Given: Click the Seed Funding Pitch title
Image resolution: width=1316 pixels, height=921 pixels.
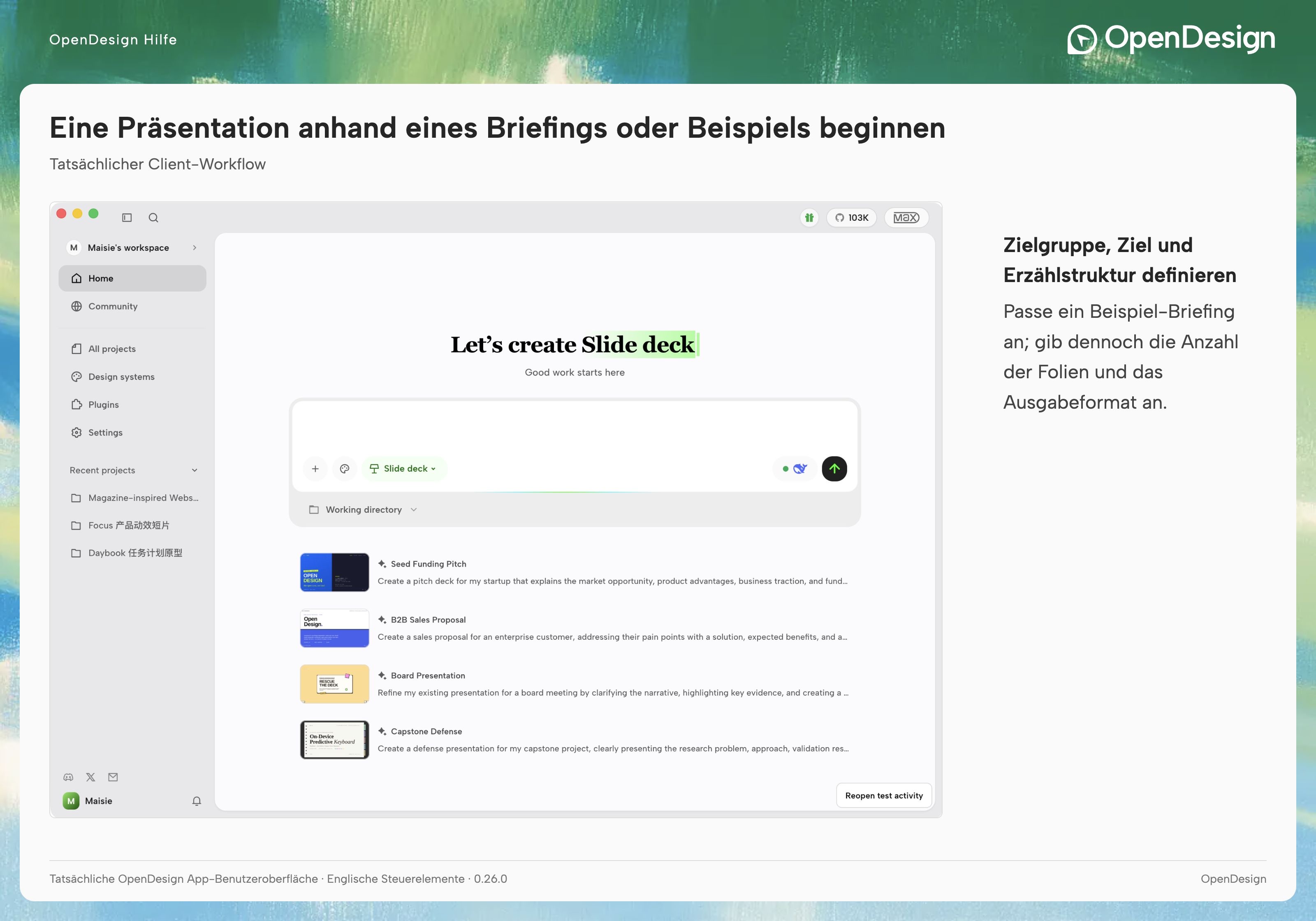Looking at the screenshot, I should [x=428, y=564].
